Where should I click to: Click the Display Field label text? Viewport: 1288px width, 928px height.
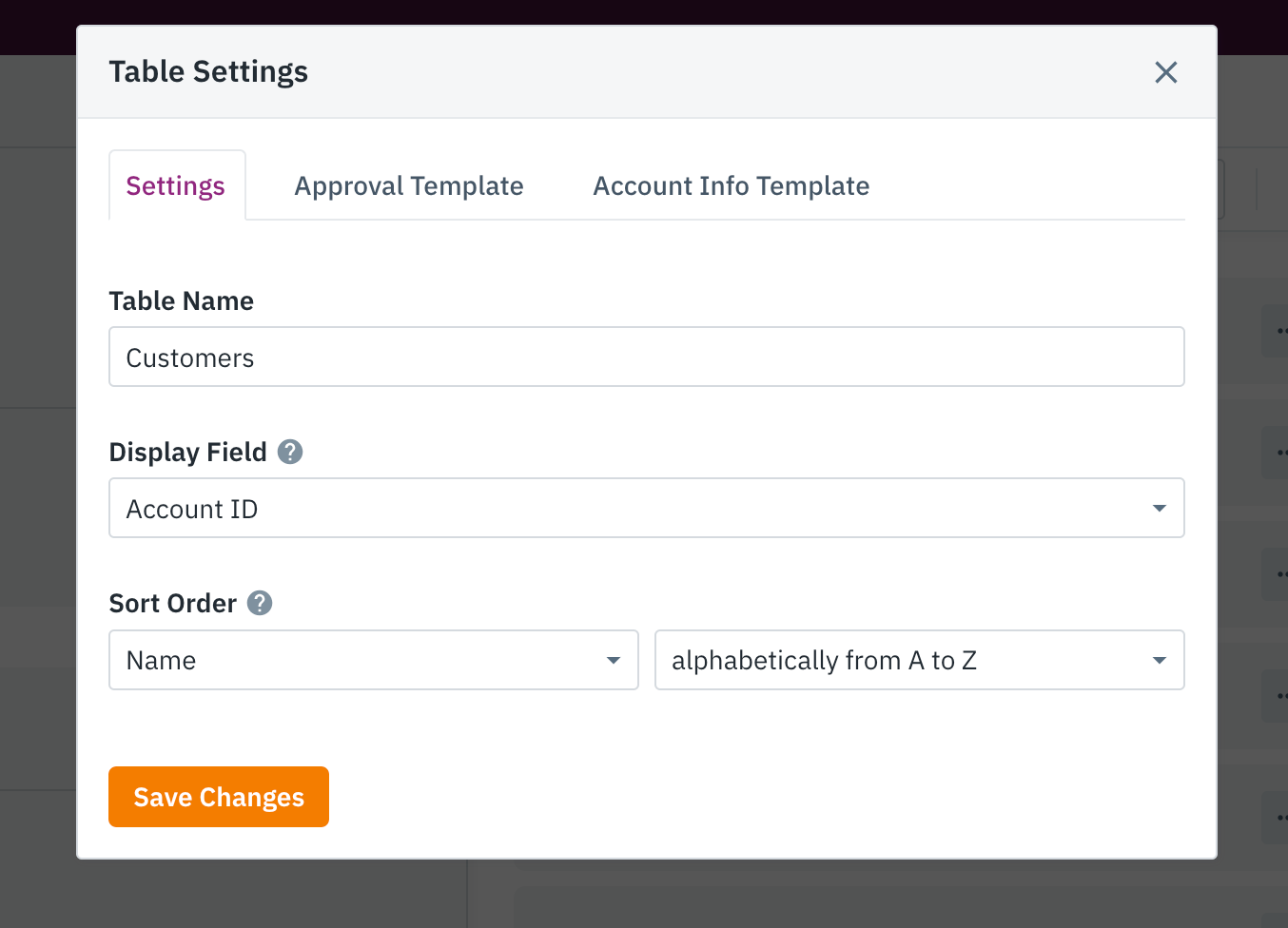(187, 452)
